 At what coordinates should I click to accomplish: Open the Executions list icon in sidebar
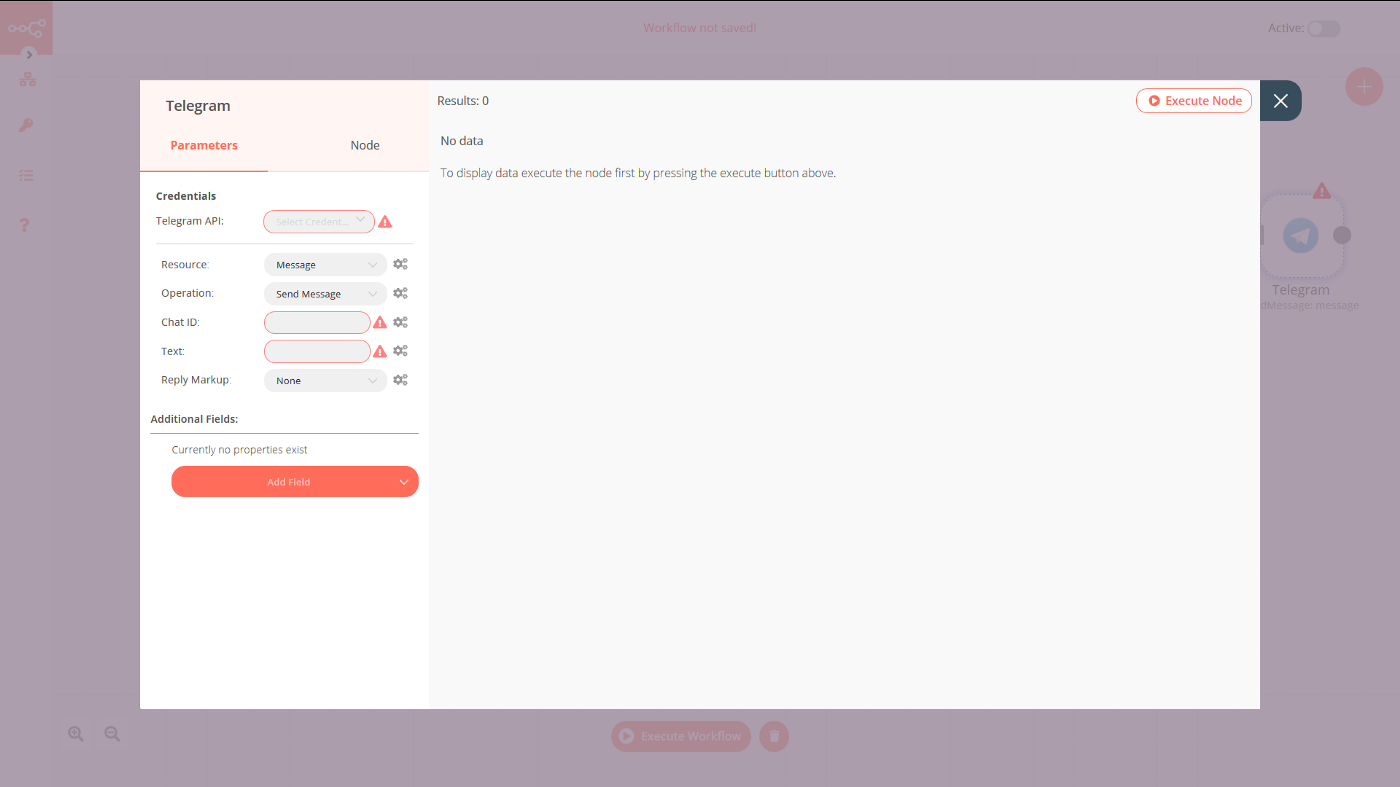(x=27, y=175)
